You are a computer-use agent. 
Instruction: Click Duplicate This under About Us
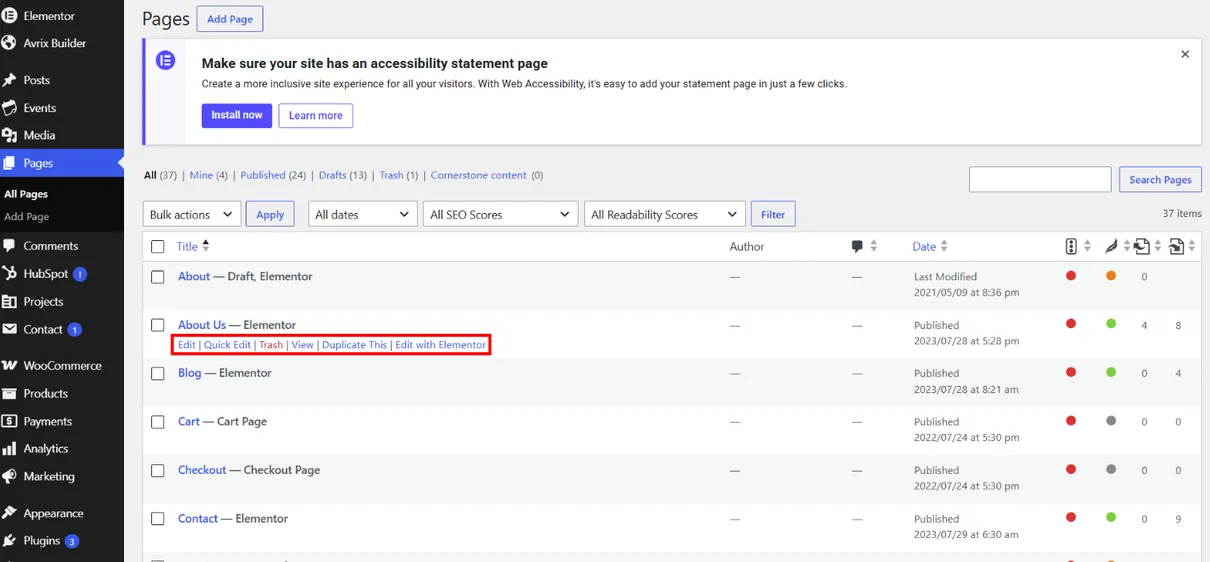(x=354, y=345)
